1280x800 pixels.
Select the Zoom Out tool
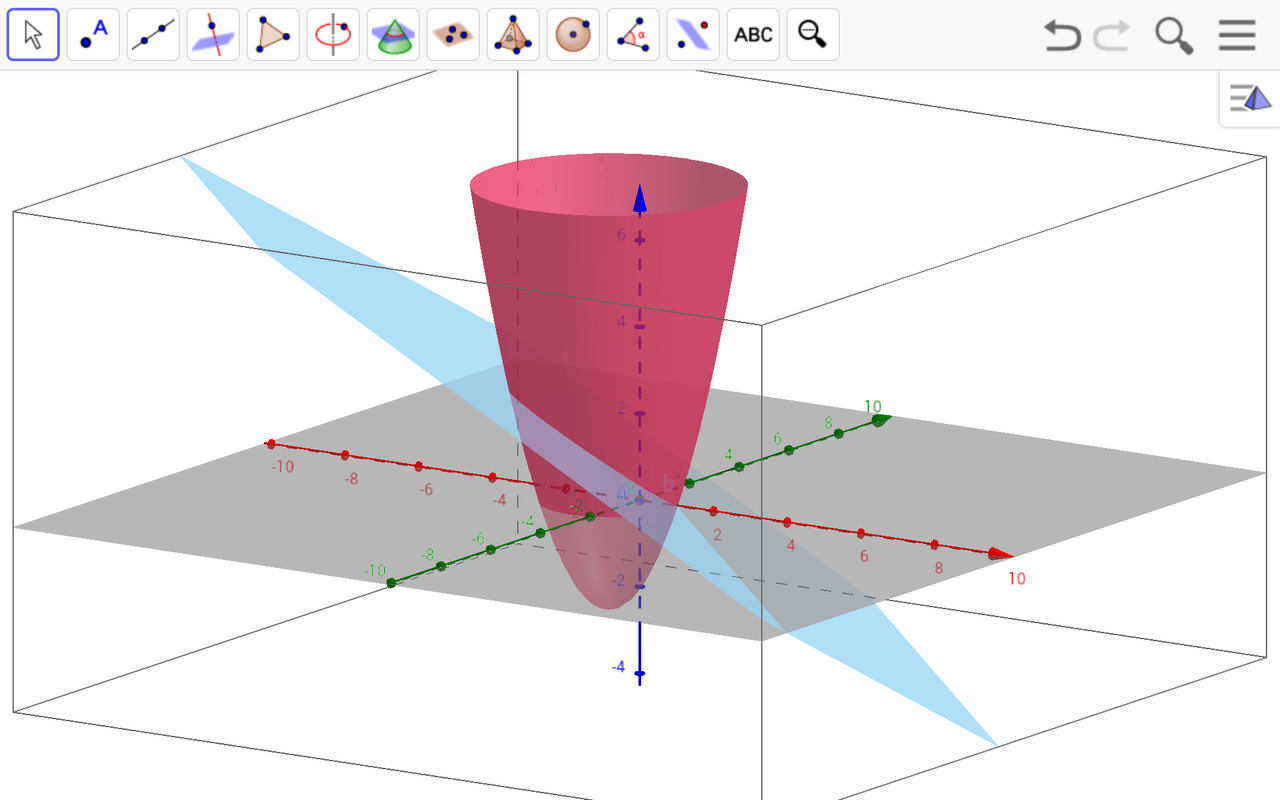pyautogui.click(x=812, y=34)
